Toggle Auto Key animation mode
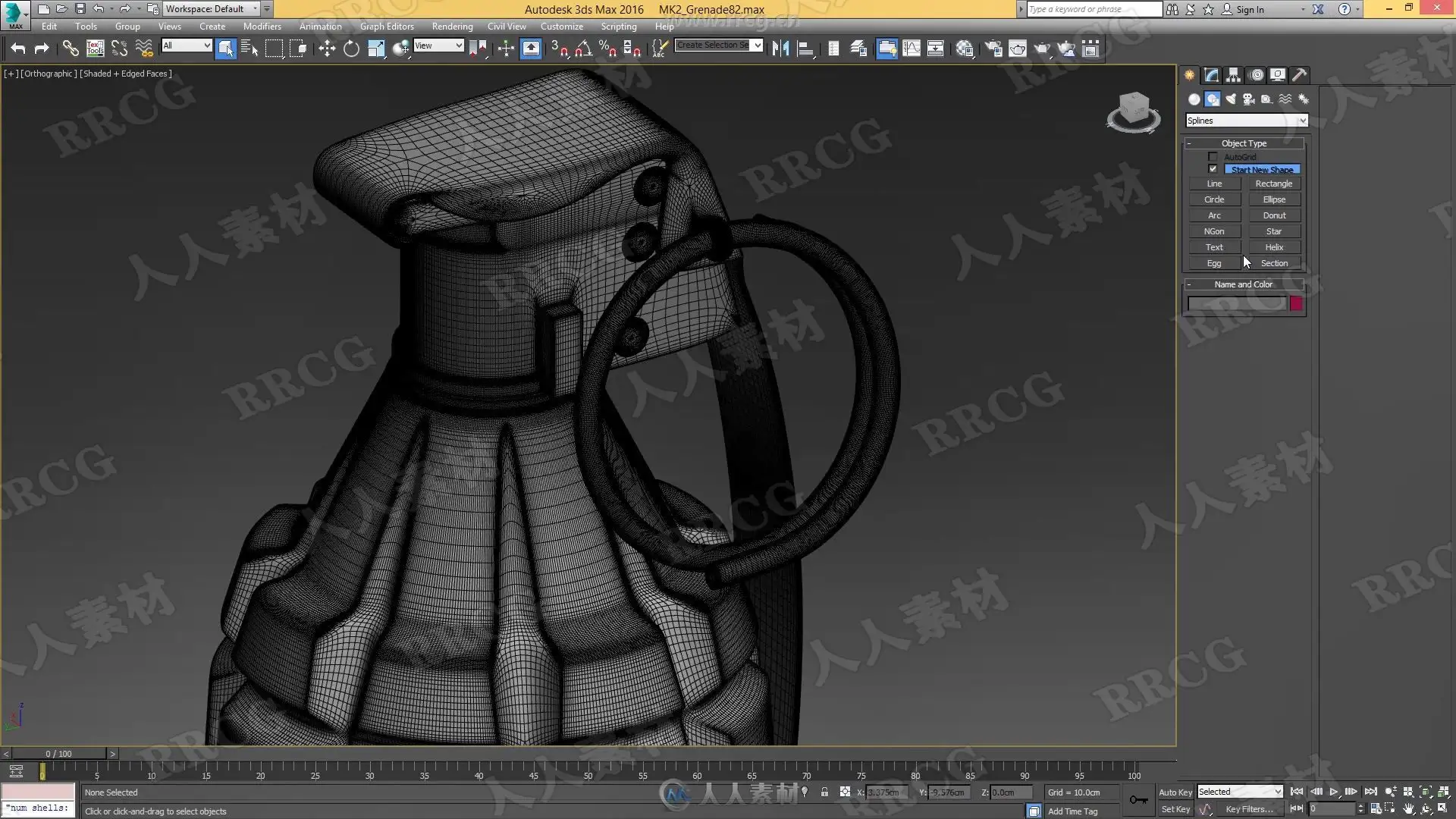 [x=1175, y=792]
